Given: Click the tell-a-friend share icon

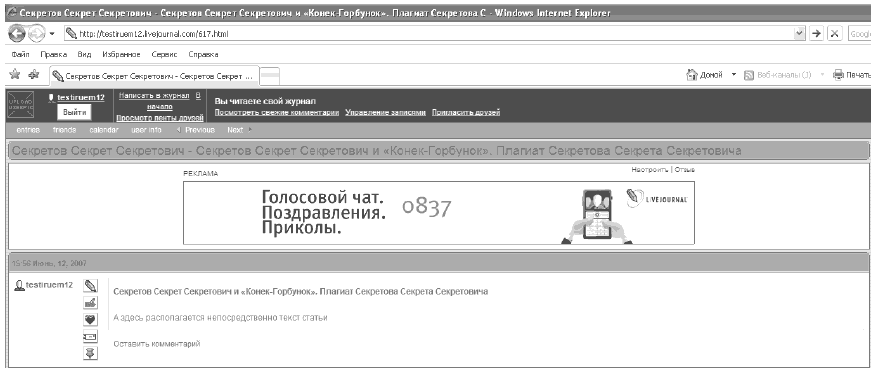Looking at the screenshot, I should click(x=90, y=337).
